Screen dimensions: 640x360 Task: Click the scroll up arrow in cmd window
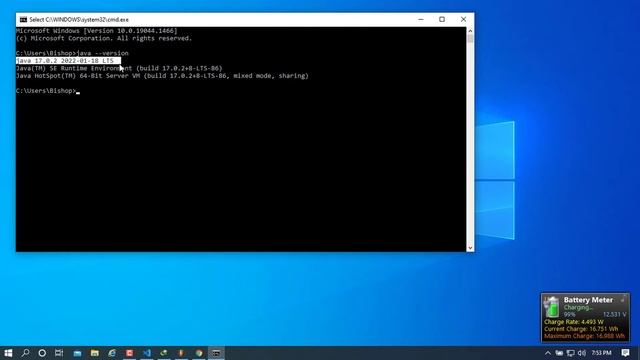[x=470, y=31]
